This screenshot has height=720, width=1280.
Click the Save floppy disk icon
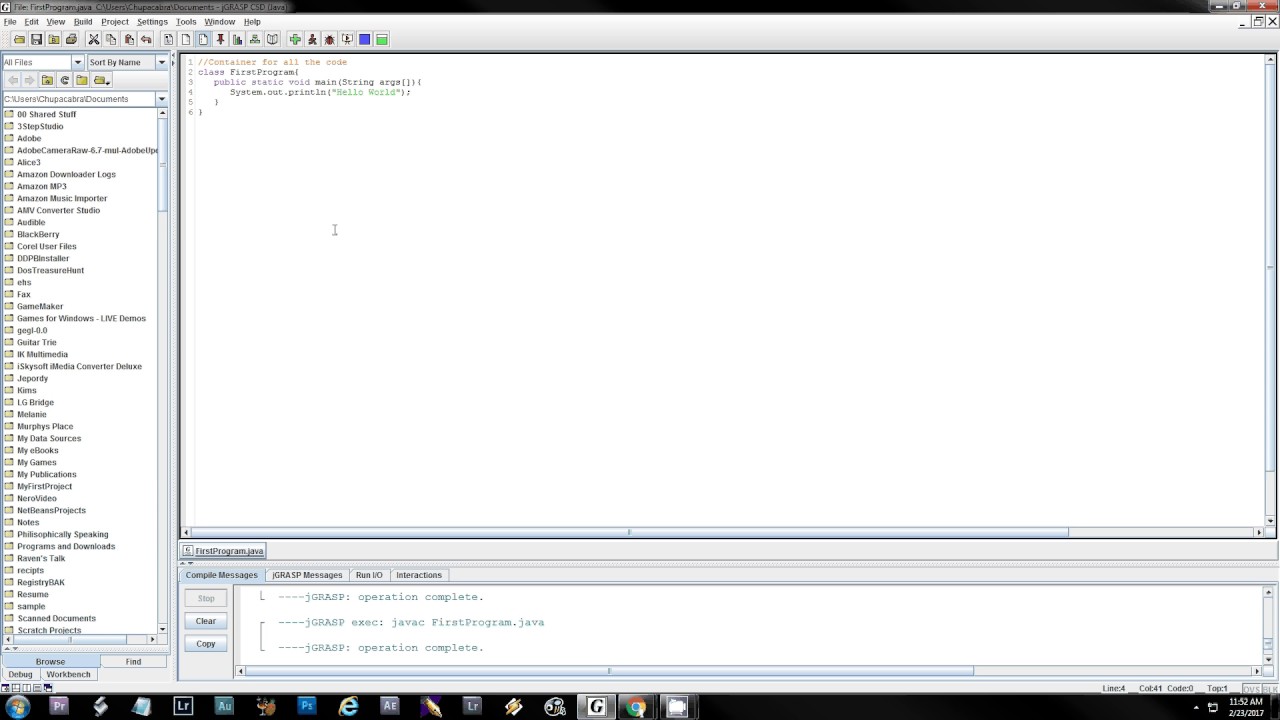tap(36, 39)
